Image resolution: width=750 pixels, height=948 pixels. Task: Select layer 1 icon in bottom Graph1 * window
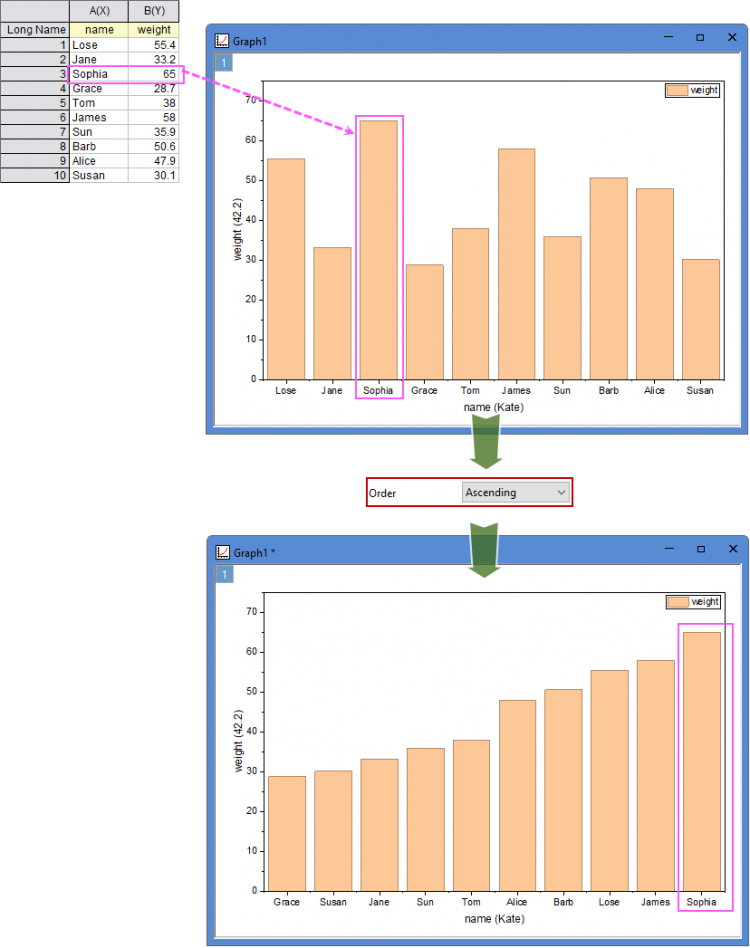pos(224,574)
